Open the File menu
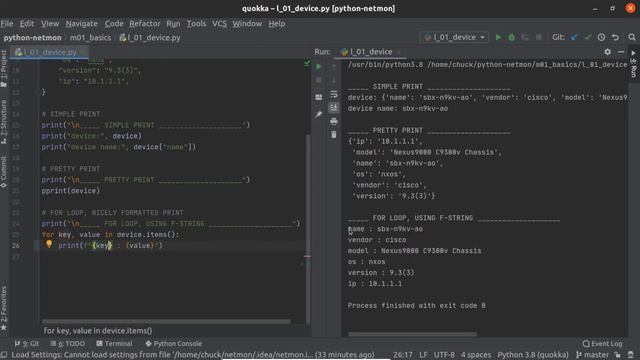Viewport: 640px width, 360px height. coord(7,24)
